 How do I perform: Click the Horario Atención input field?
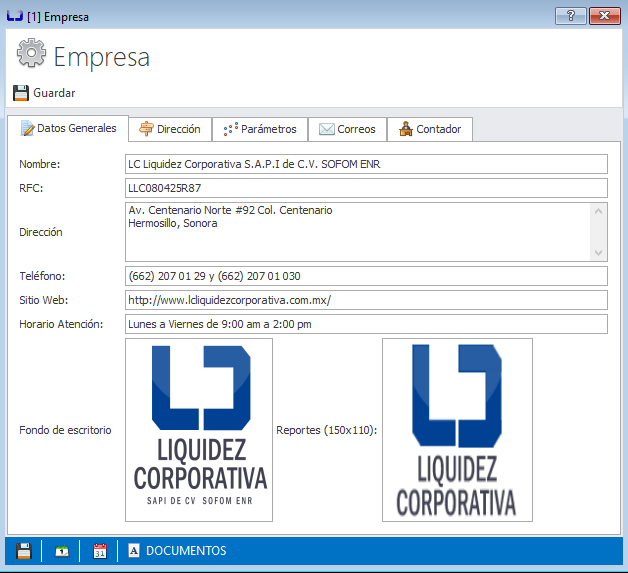[366, 324]
